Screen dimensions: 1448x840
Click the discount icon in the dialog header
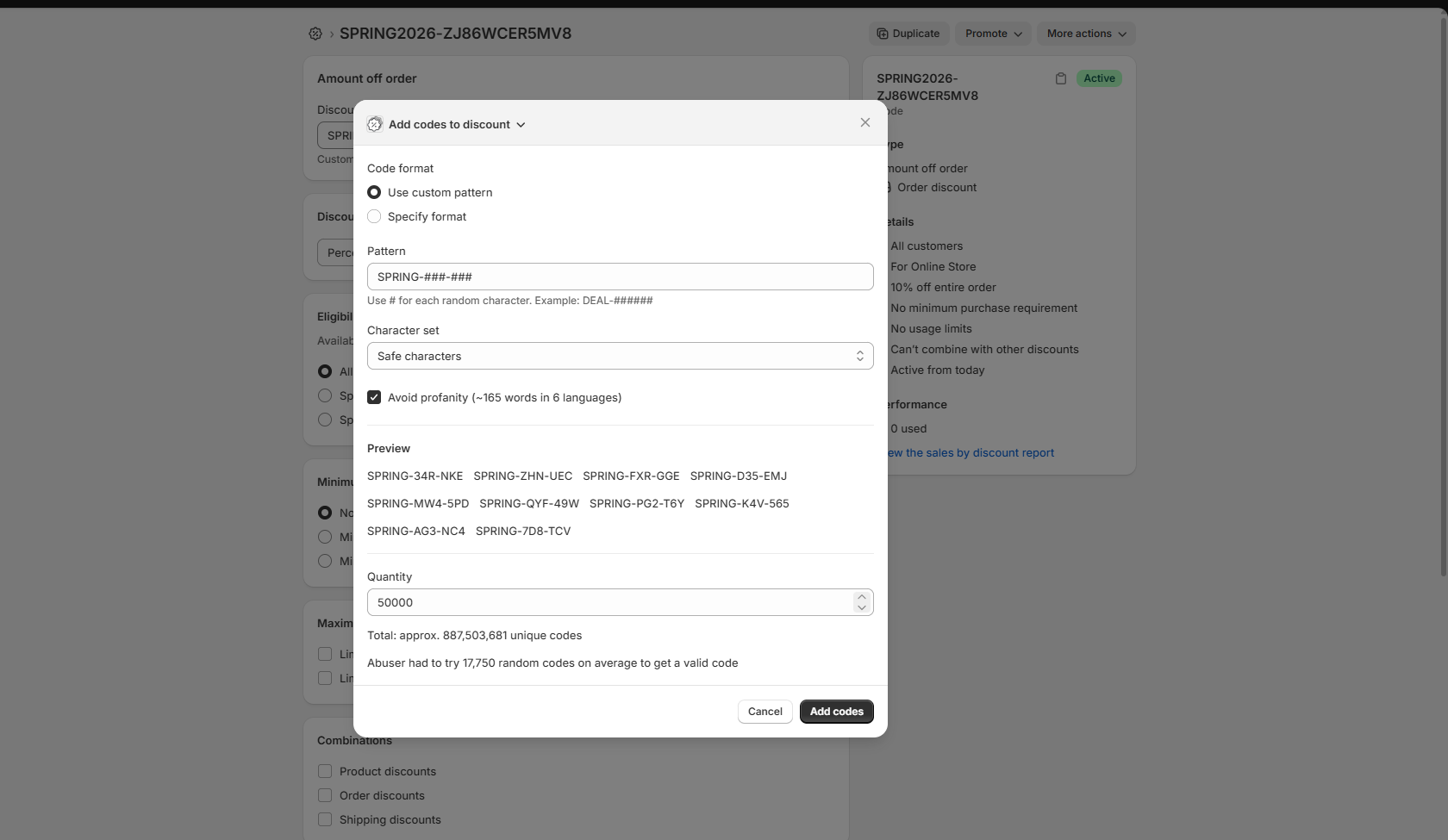point(374,124)
